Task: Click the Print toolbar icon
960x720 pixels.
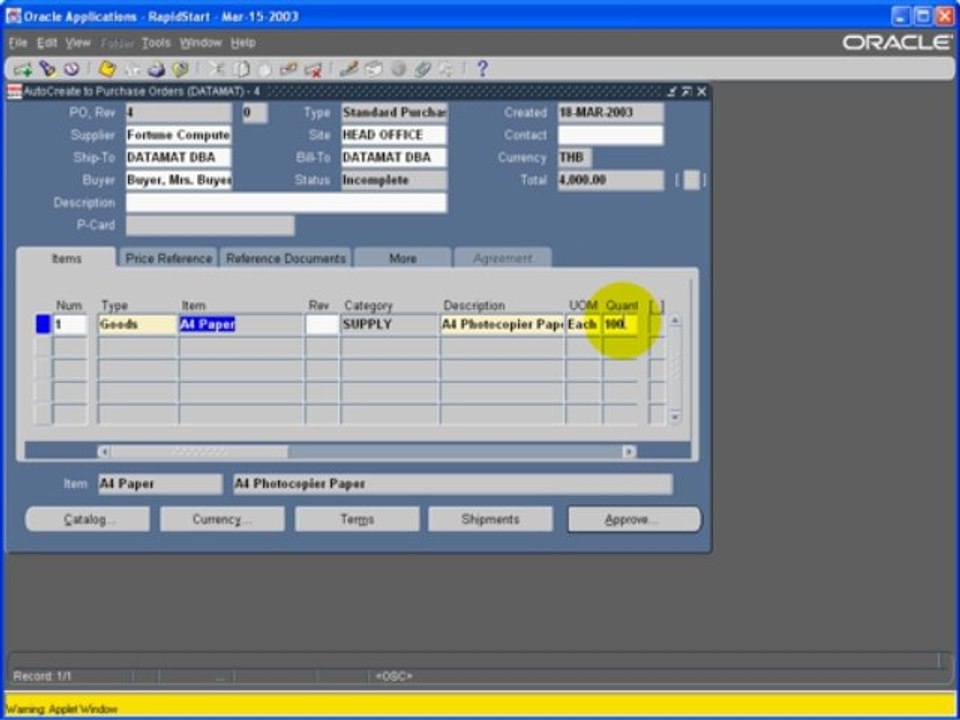Action: (x=156, y=69)
